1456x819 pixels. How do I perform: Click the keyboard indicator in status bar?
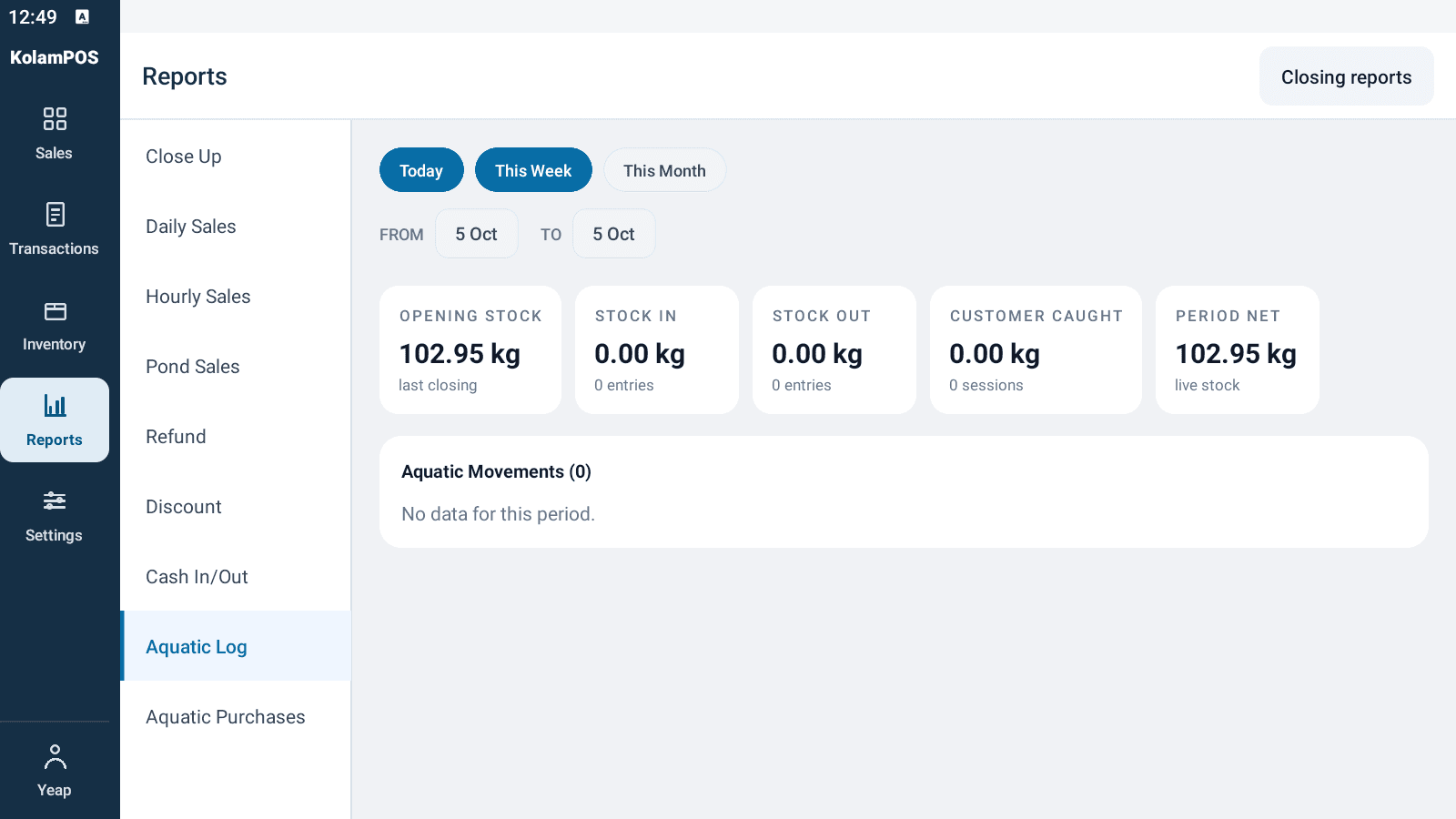click(x=82, y=16)
